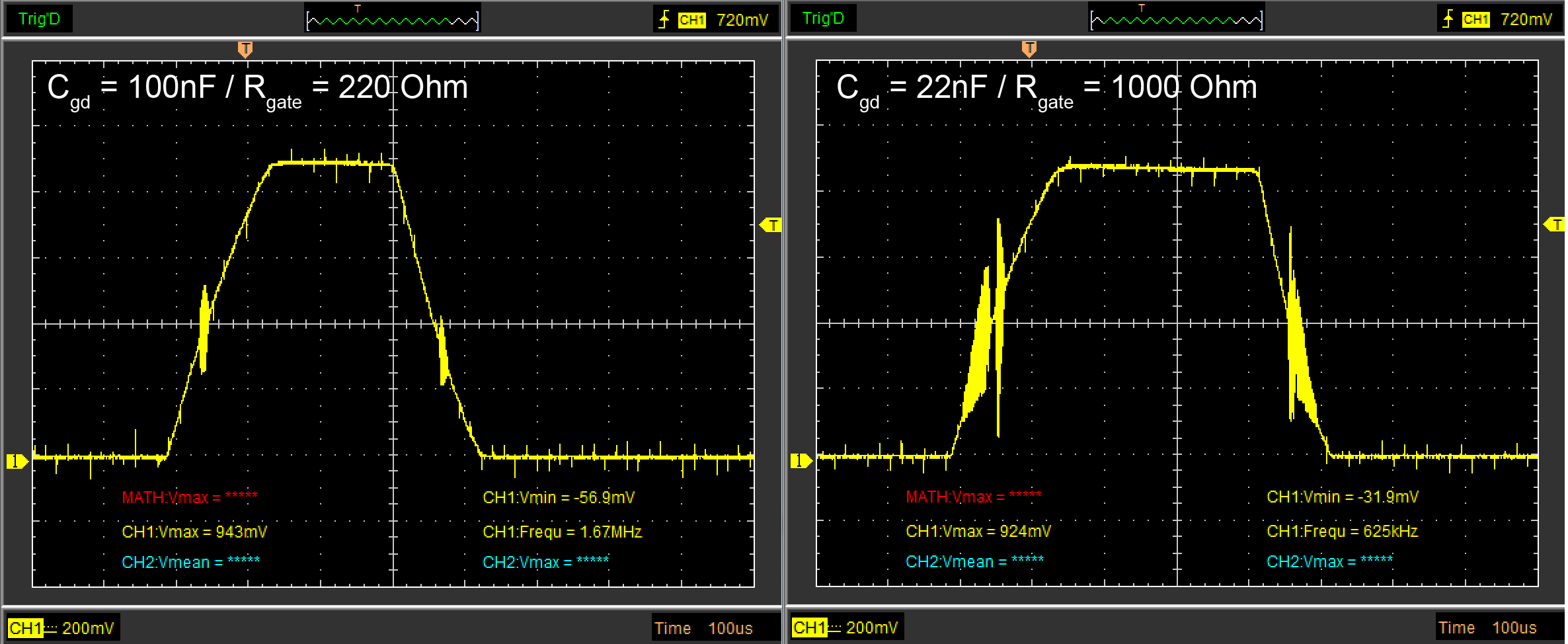
Task: Click right scope channel 1 ground marker
Action: click(801, 460)
